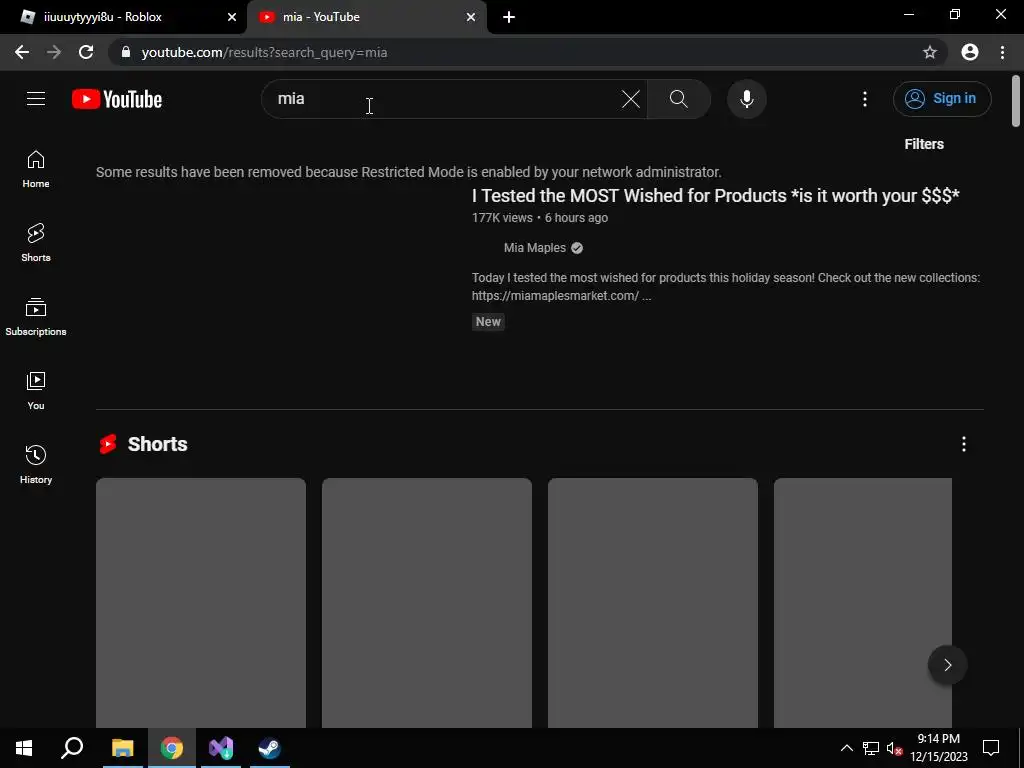Open the third Shorts thumbnail
This screenshot has width=1024, height=768.
(x=652, y=603)
